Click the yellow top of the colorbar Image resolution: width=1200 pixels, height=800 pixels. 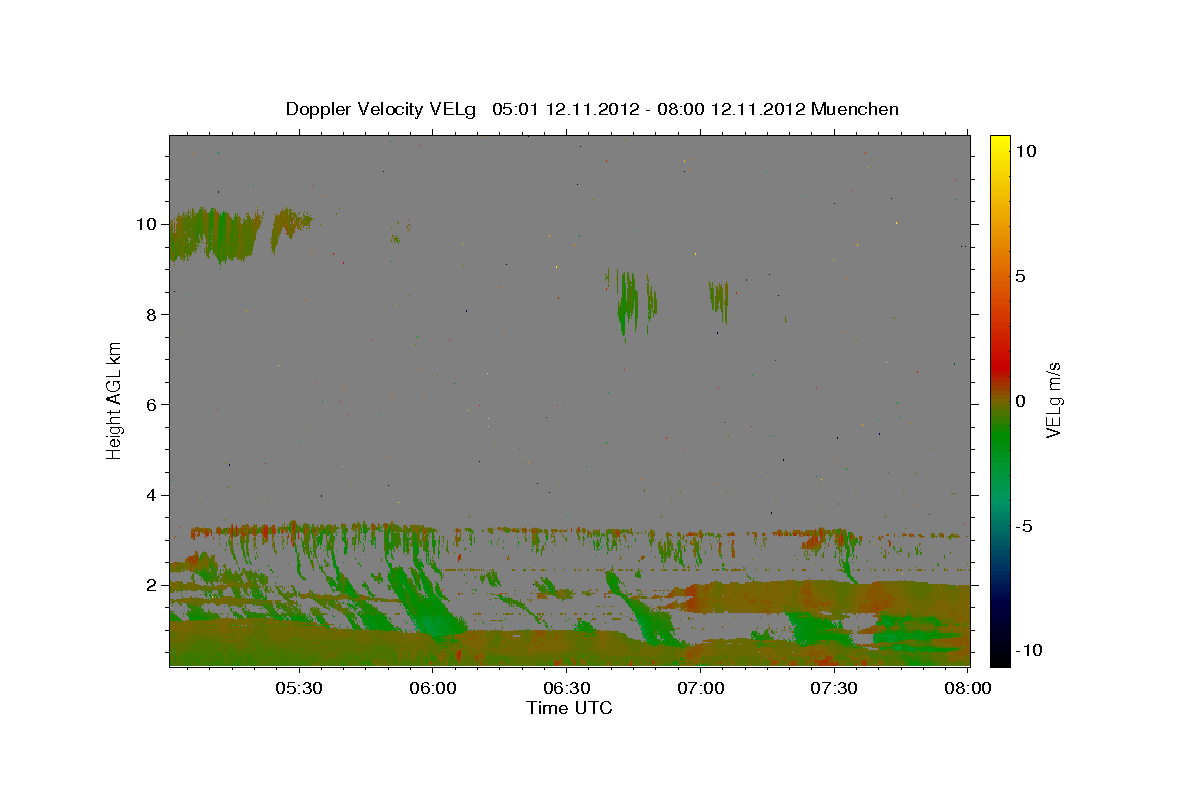1000,145
